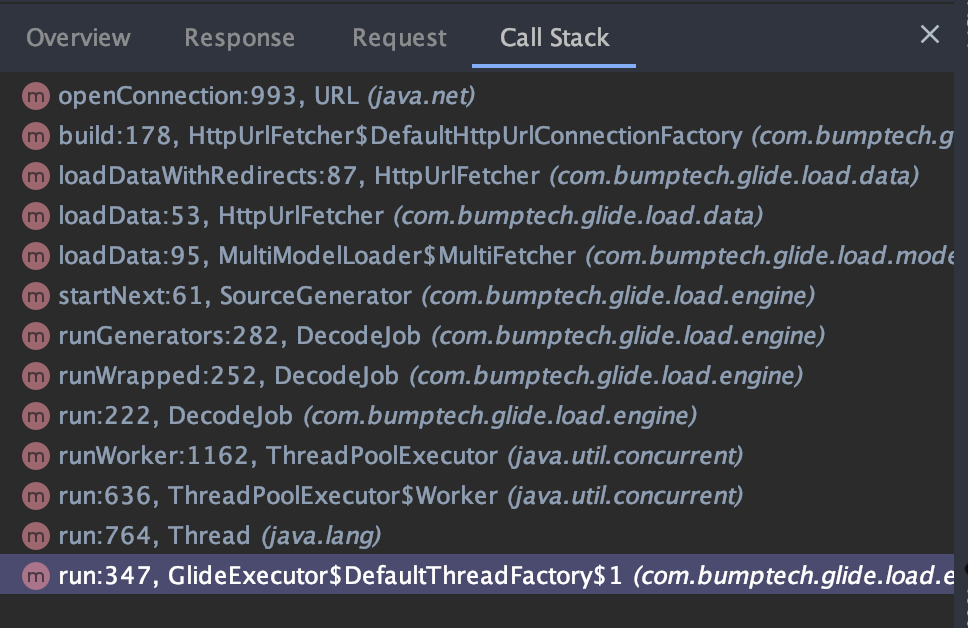968x628 pixels.
Task: Select the Call Stack tab
Action: [x=554, y=38]
